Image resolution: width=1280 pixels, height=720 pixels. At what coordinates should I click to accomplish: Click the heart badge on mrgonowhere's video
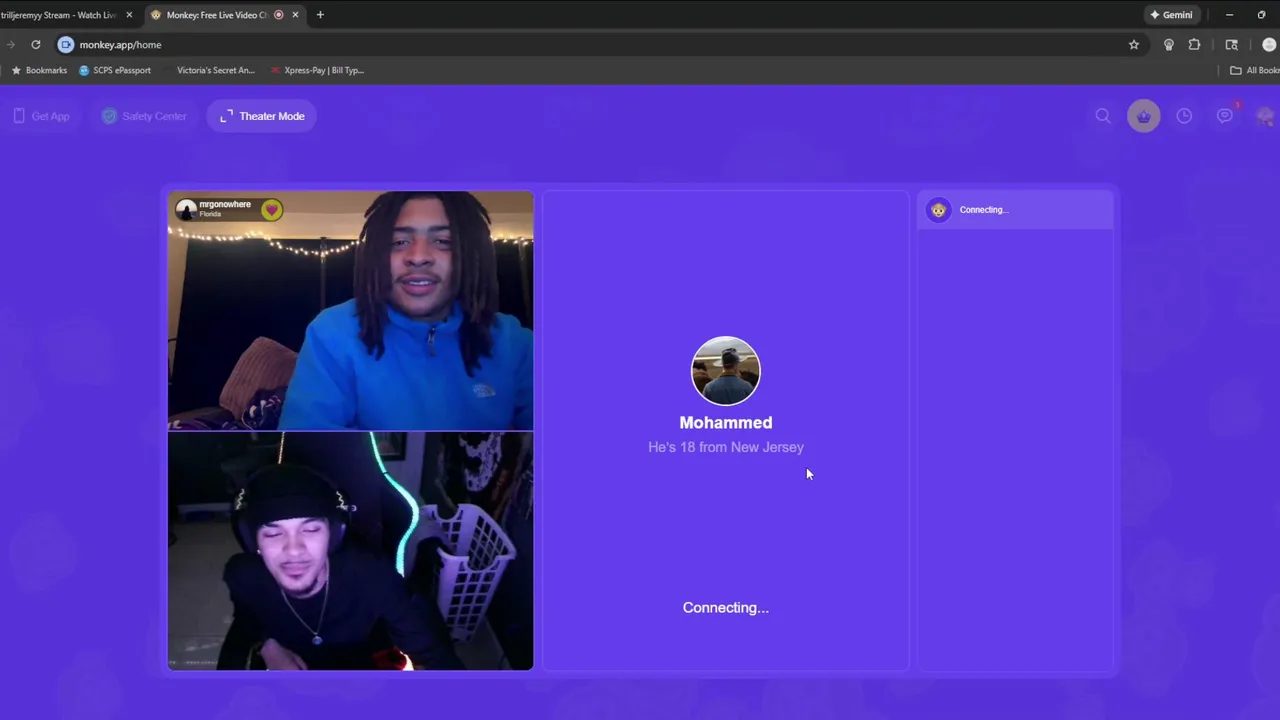point(272,209)
